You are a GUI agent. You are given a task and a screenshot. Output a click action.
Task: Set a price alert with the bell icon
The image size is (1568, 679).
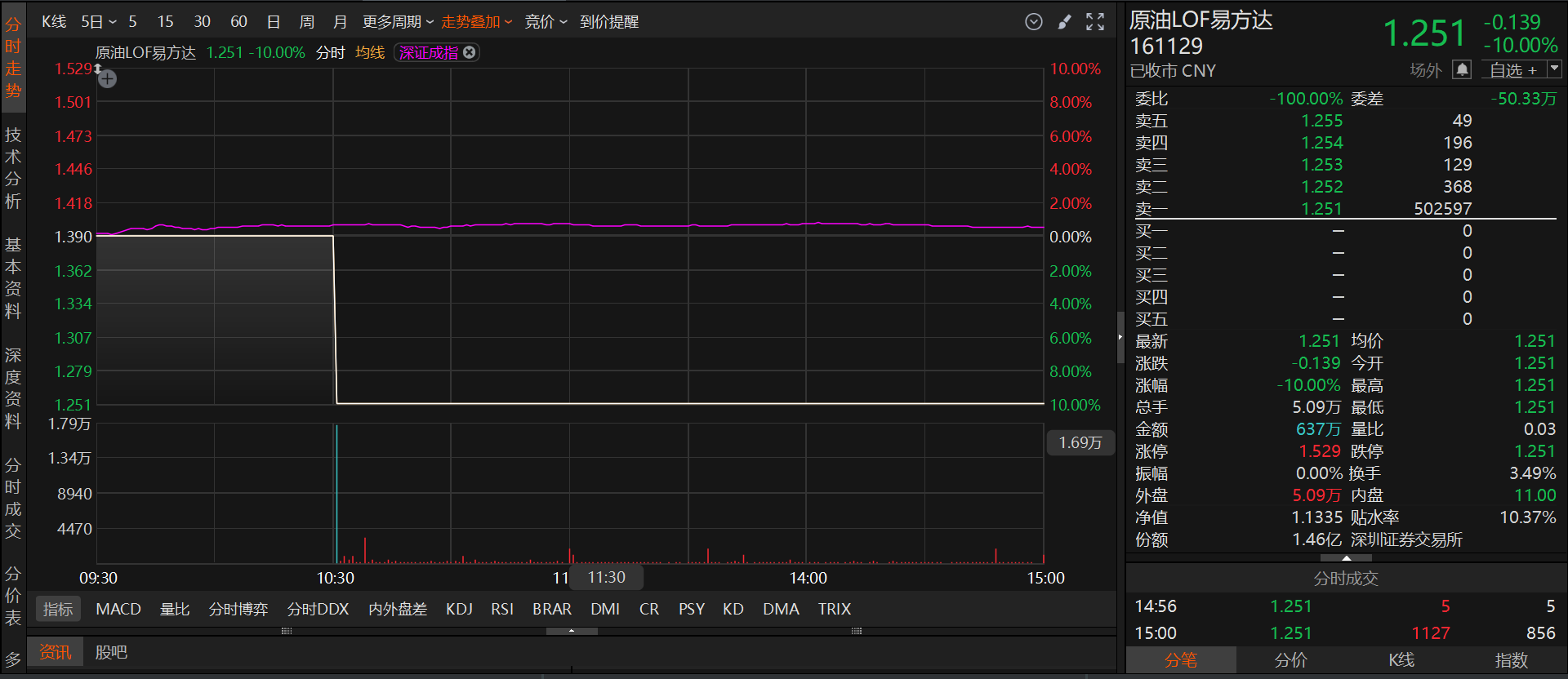click(1462, 70)
